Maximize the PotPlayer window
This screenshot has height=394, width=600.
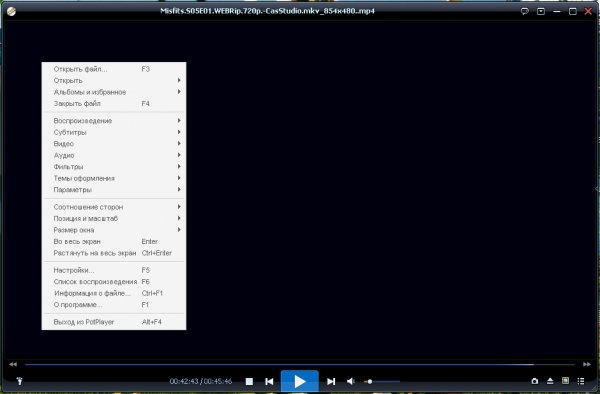[572, 11]
